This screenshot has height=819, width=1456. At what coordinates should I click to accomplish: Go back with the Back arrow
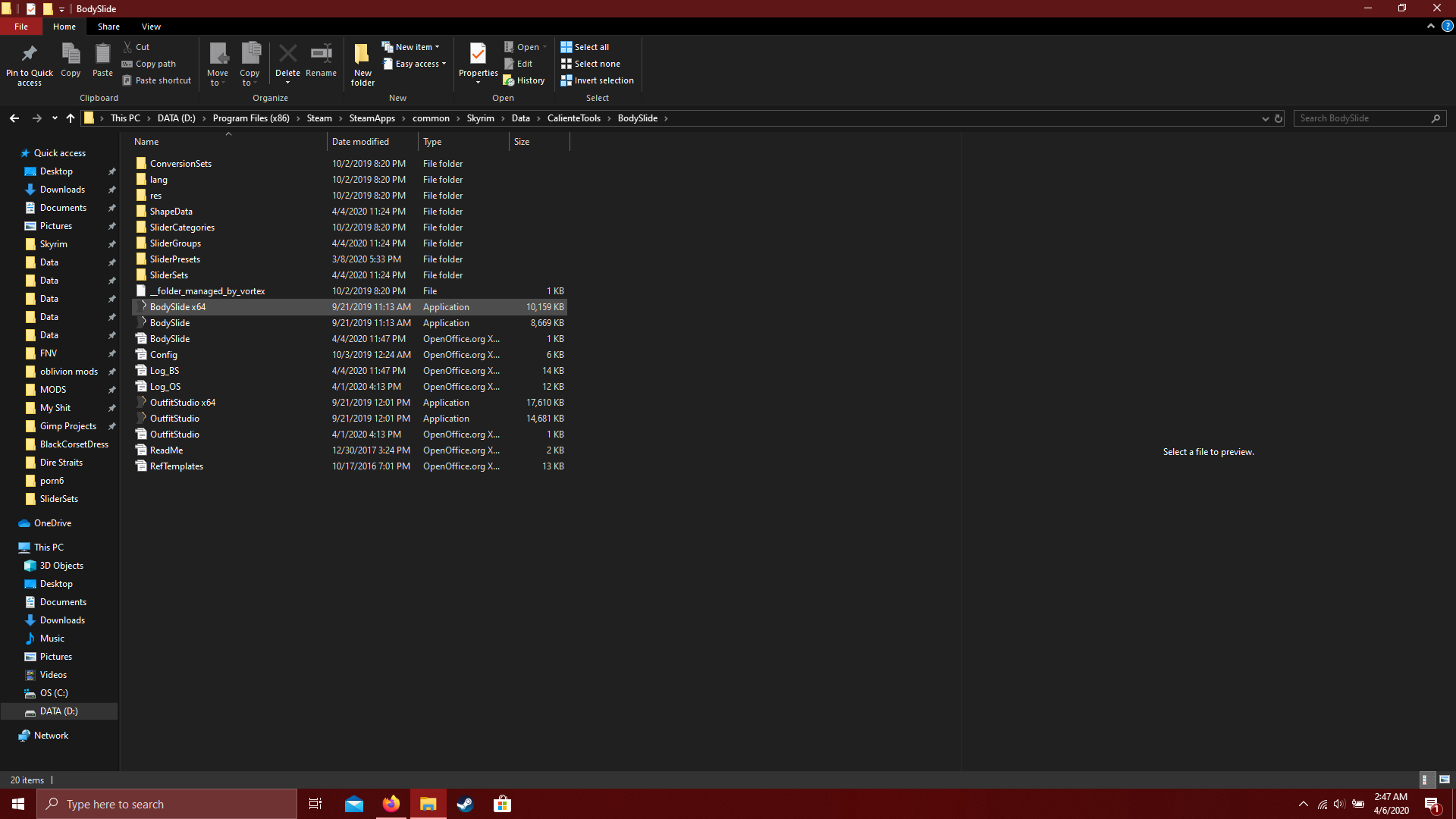pos(14,118)
